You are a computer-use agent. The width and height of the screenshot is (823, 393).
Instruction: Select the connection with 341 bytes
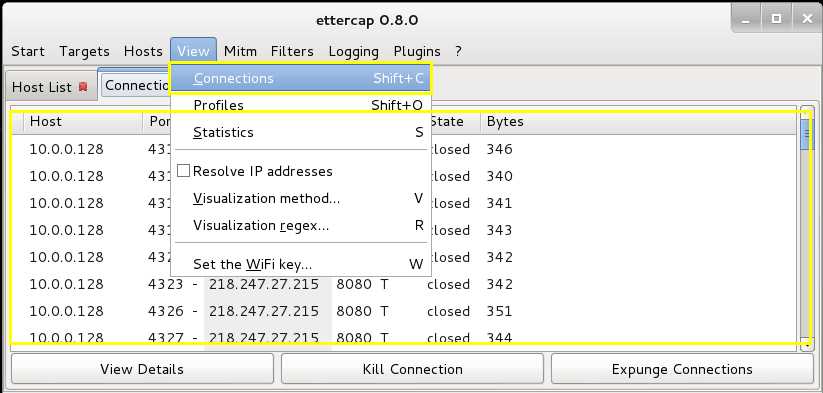coord(404,203)
